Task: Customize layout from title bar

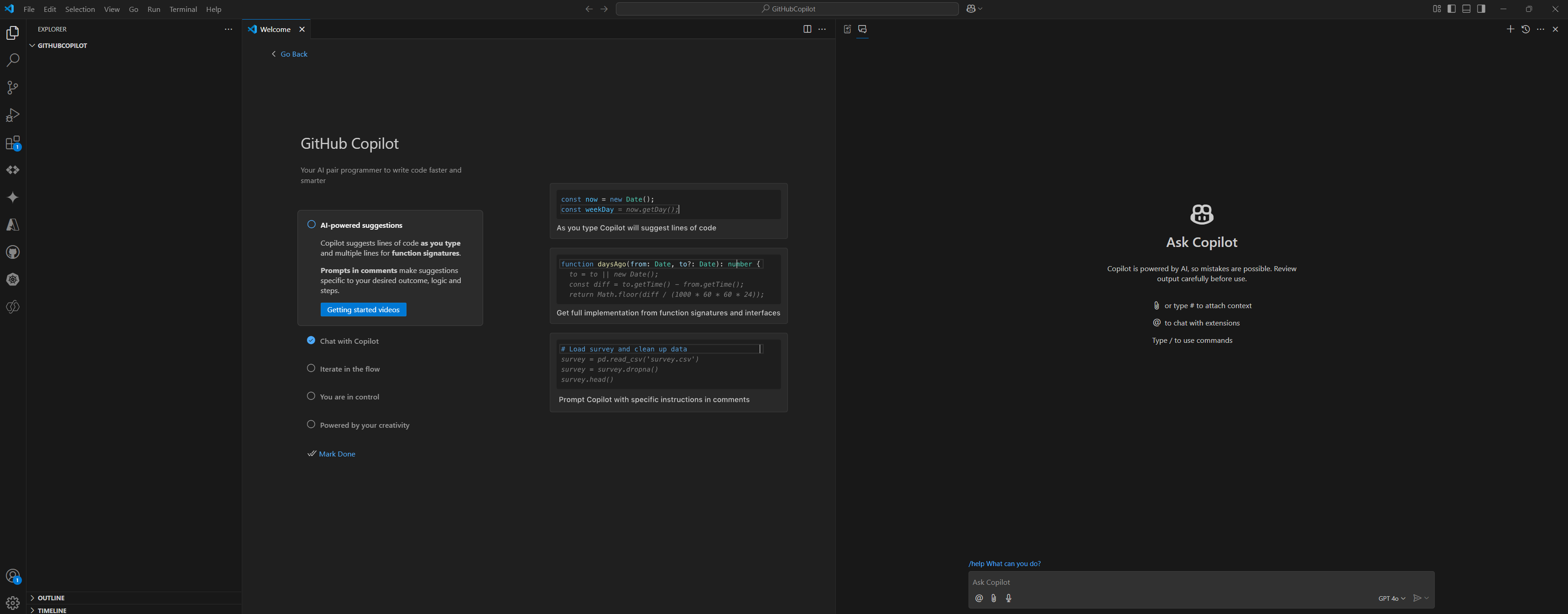Action: (x=1437, y=9)
